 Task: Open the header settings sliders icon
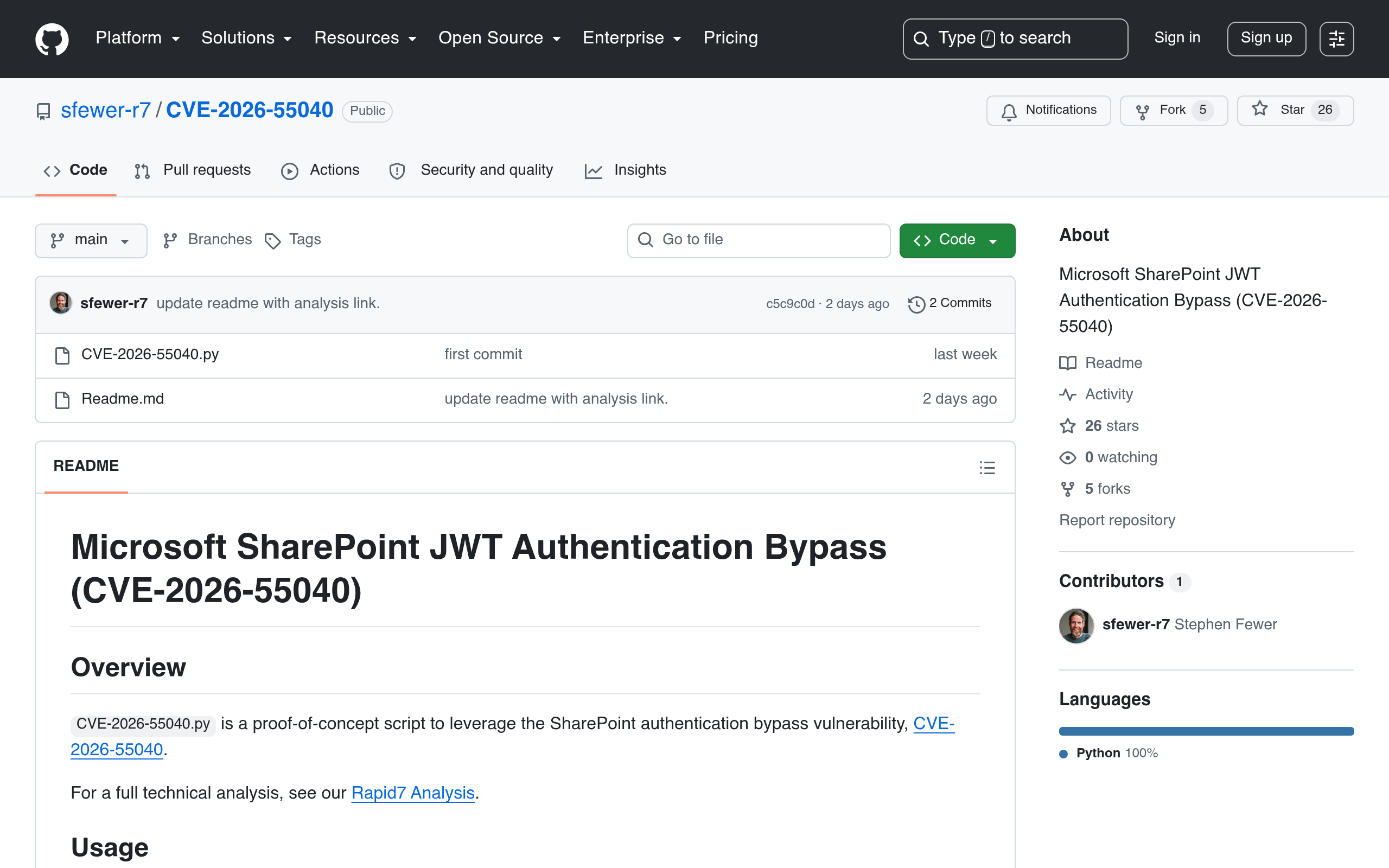(1336, 39)
